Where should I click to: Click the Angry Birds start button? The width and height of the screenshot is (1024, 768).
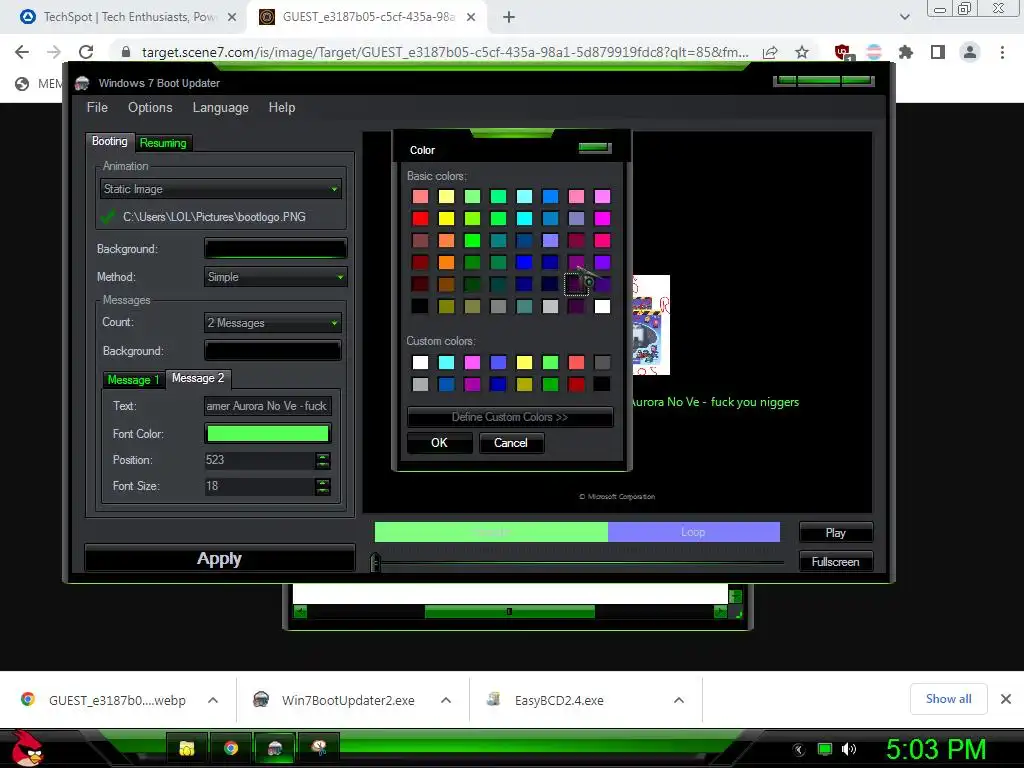(x=27, y=748)
